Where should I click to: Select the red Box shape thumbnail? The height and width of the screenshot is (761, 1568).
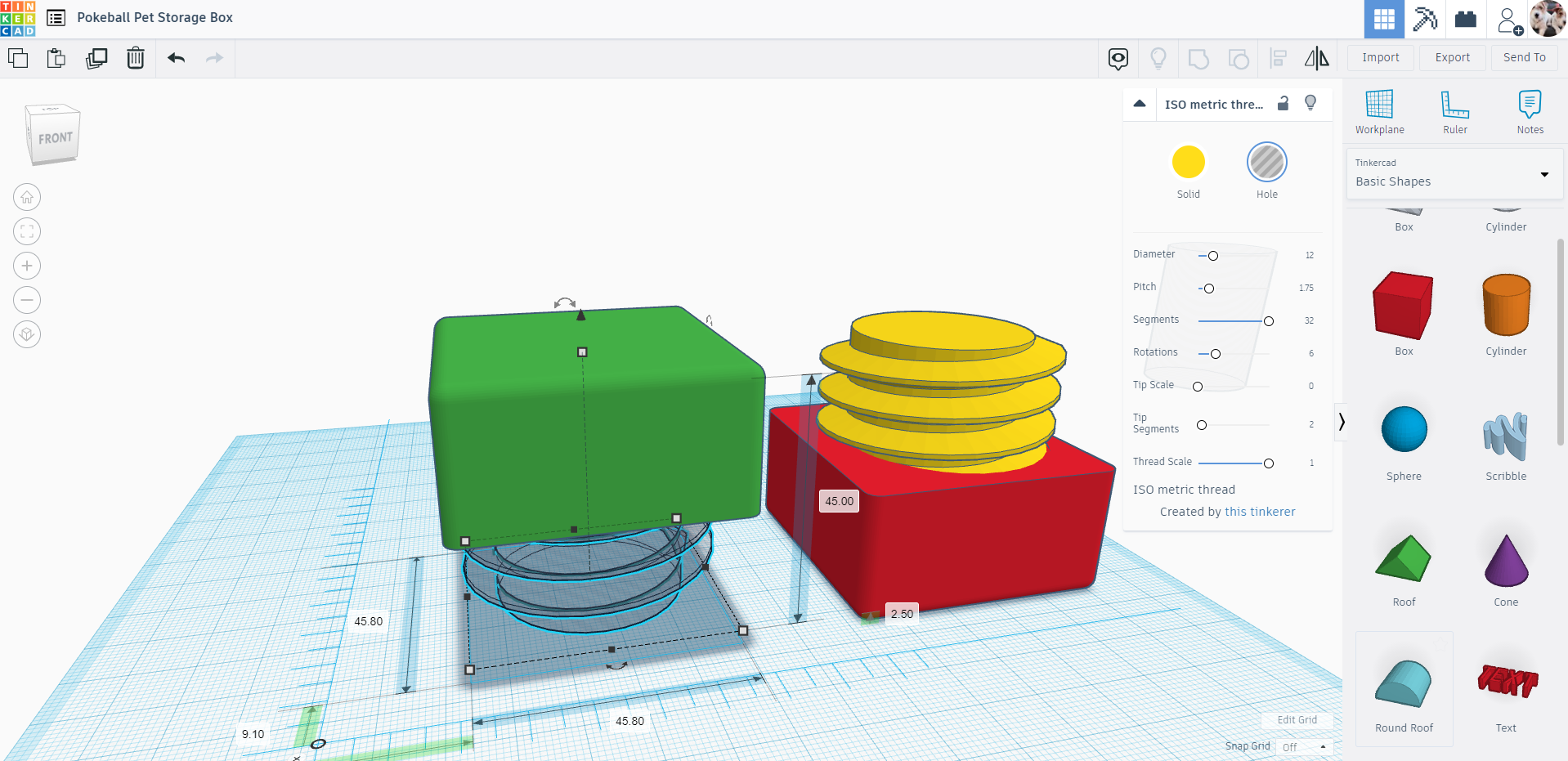pyautogui.click(x=1403, y=304)
